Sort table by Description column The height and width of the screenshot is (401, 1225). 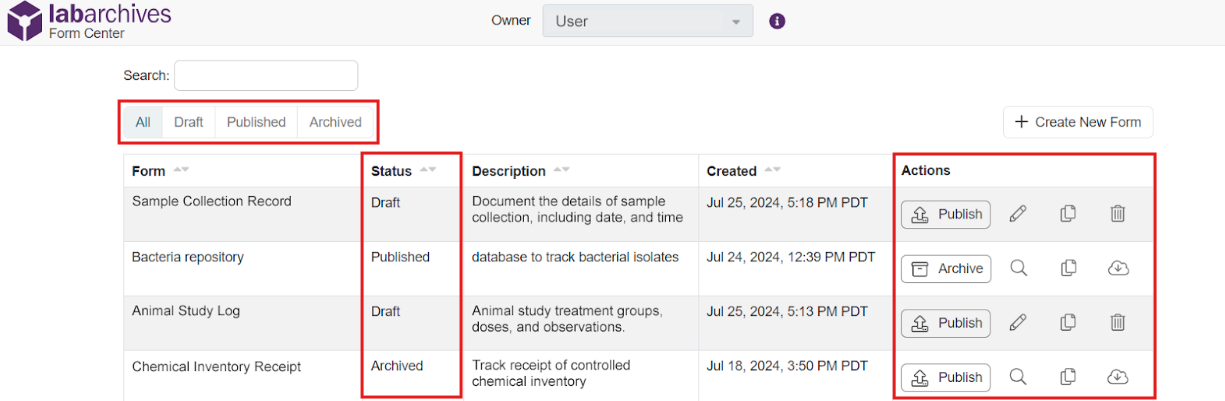[562, 171]
